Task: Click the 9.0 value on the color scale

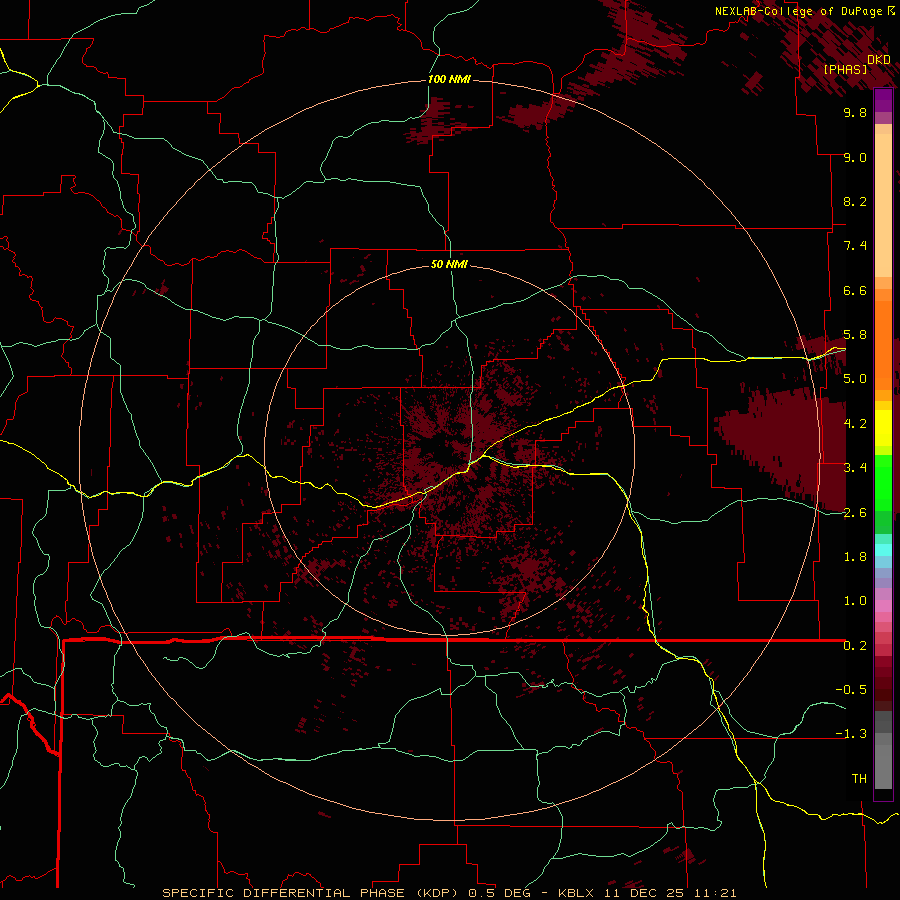Action: point(855,157)
